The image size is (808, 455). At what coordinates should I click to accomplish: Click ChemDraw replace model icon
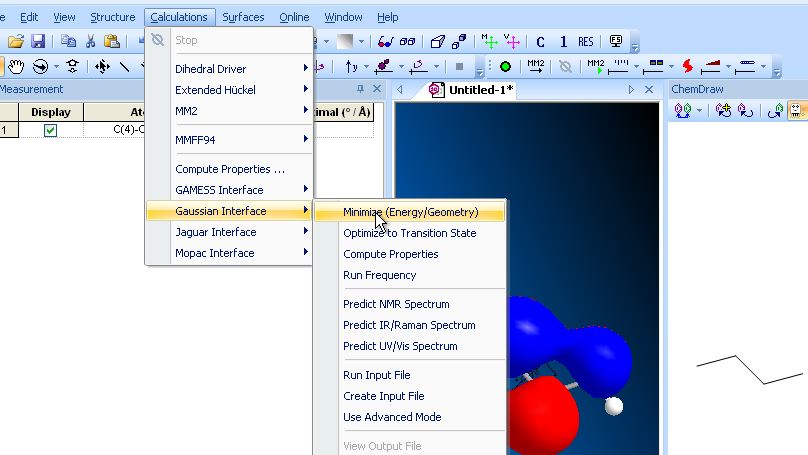(745, 110)
